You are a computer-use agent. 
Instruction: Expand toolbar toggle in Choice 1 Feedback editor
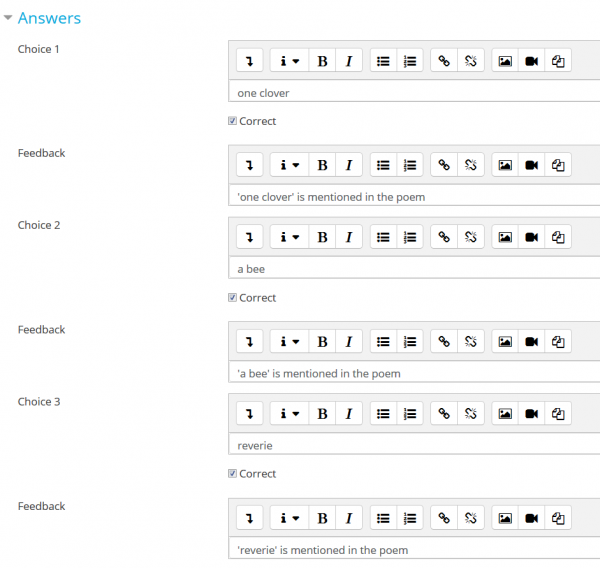click(x=249, y=165)
